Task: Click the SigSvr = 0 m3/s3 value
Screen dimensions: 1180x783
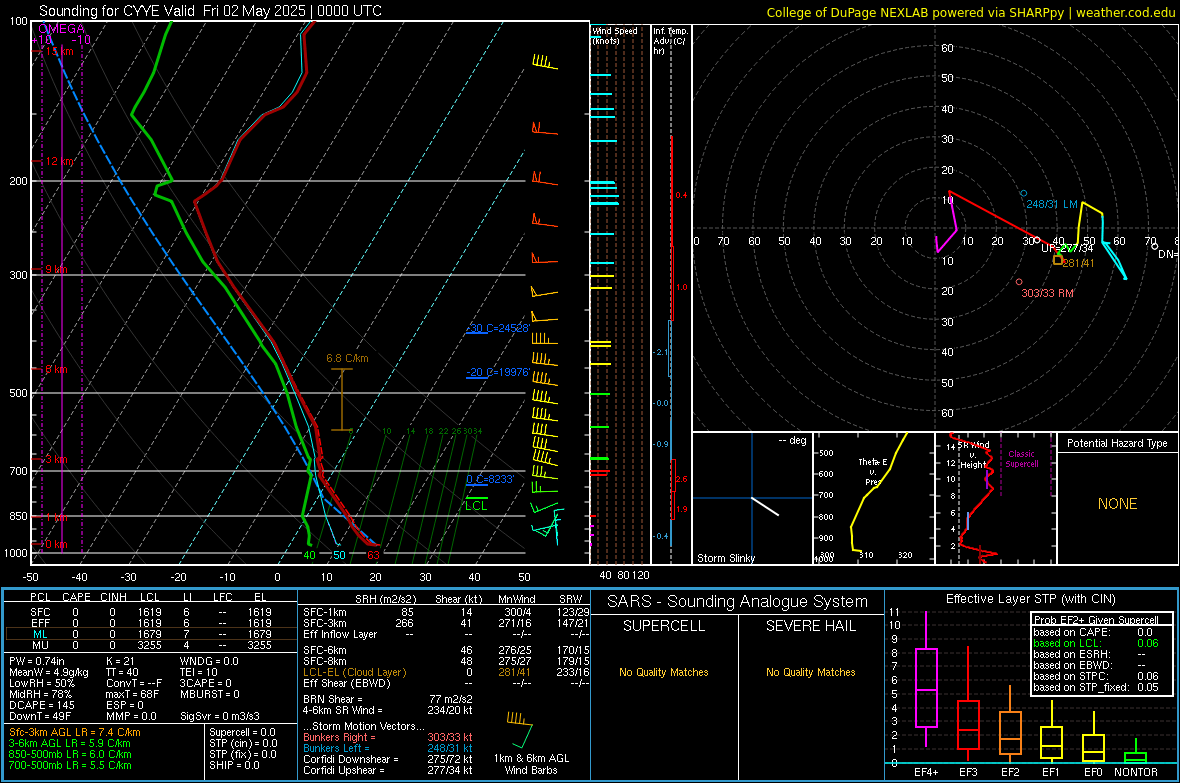Action: coord(220,717)
